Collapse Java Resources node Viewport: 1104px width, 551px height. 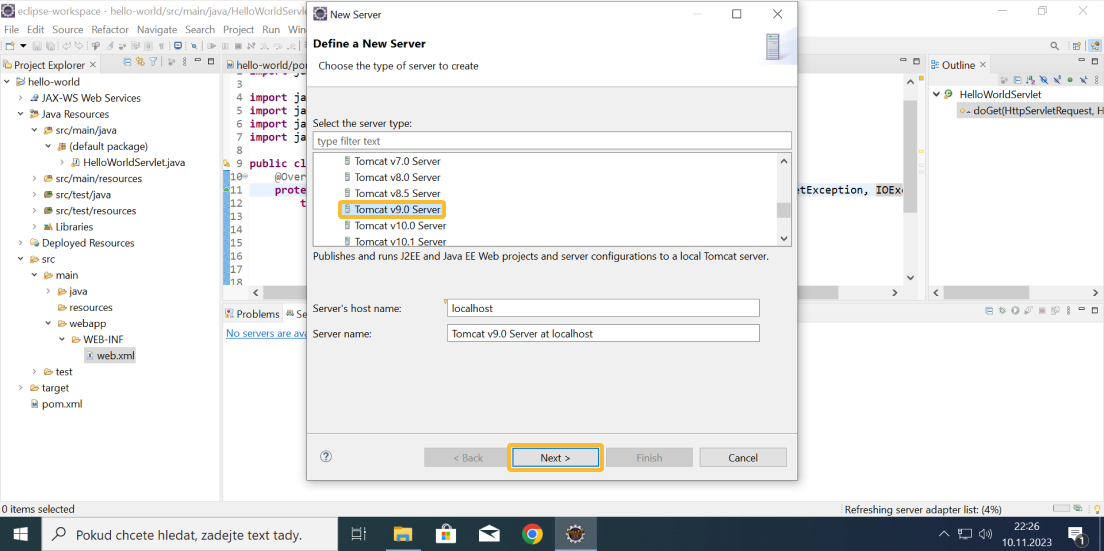(20, 114)
